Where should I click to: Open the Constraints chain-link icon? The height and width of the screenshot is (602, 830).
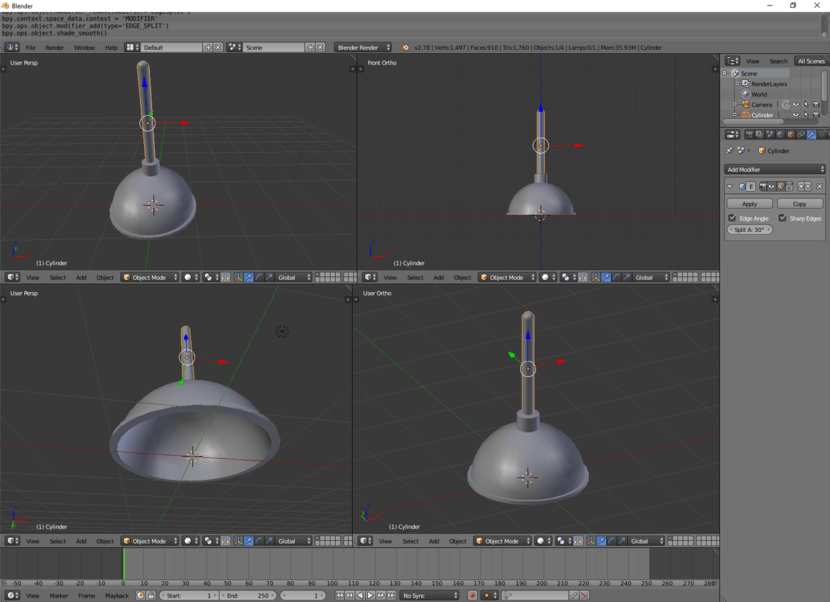coord(801,134)
